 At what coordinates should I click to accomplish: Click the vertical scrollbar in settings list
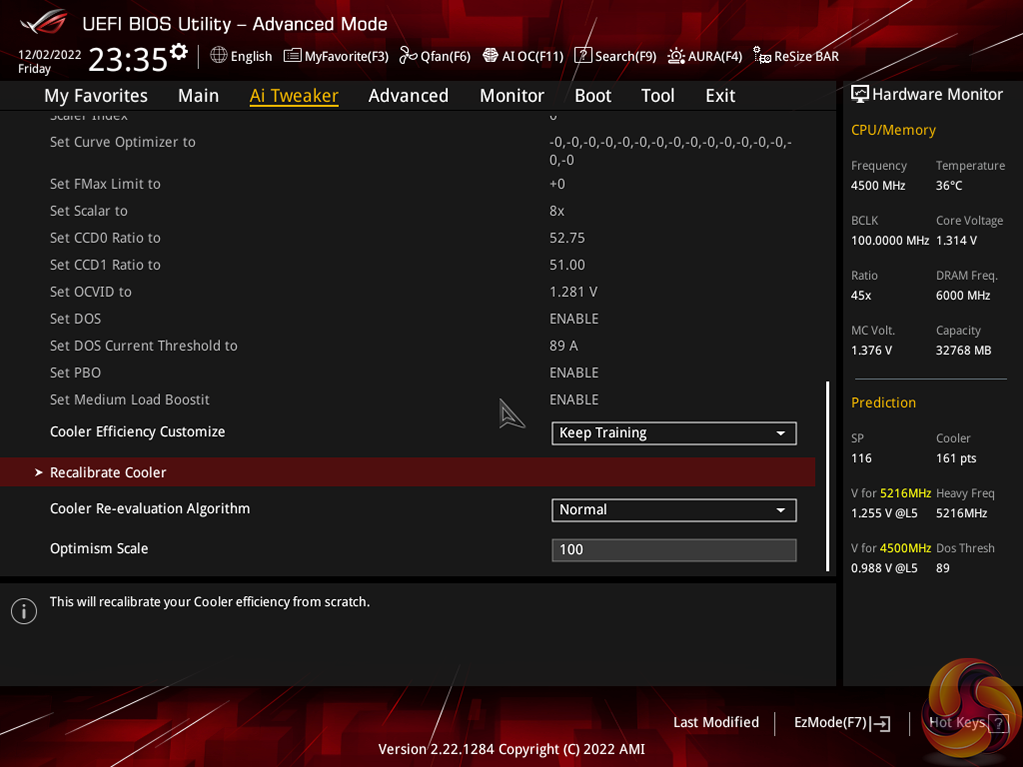coord(827,475)
